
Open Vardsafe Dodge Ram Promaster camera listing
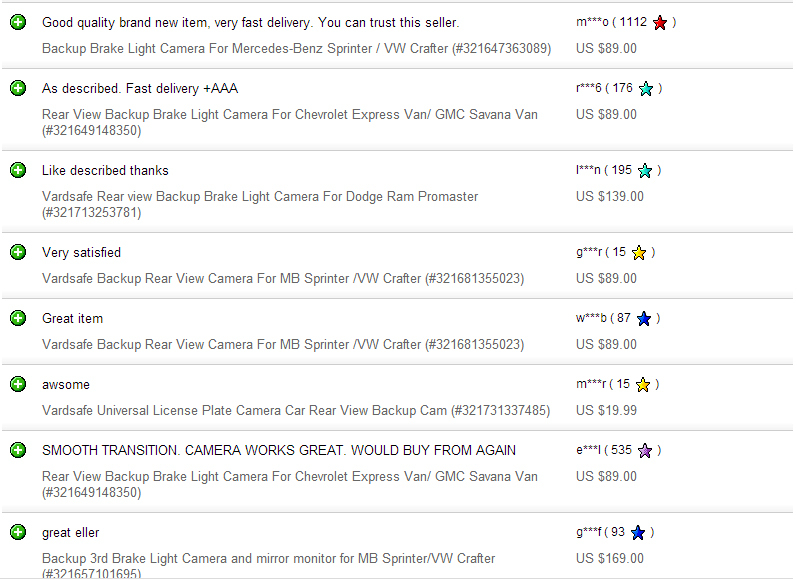(260, 204)
